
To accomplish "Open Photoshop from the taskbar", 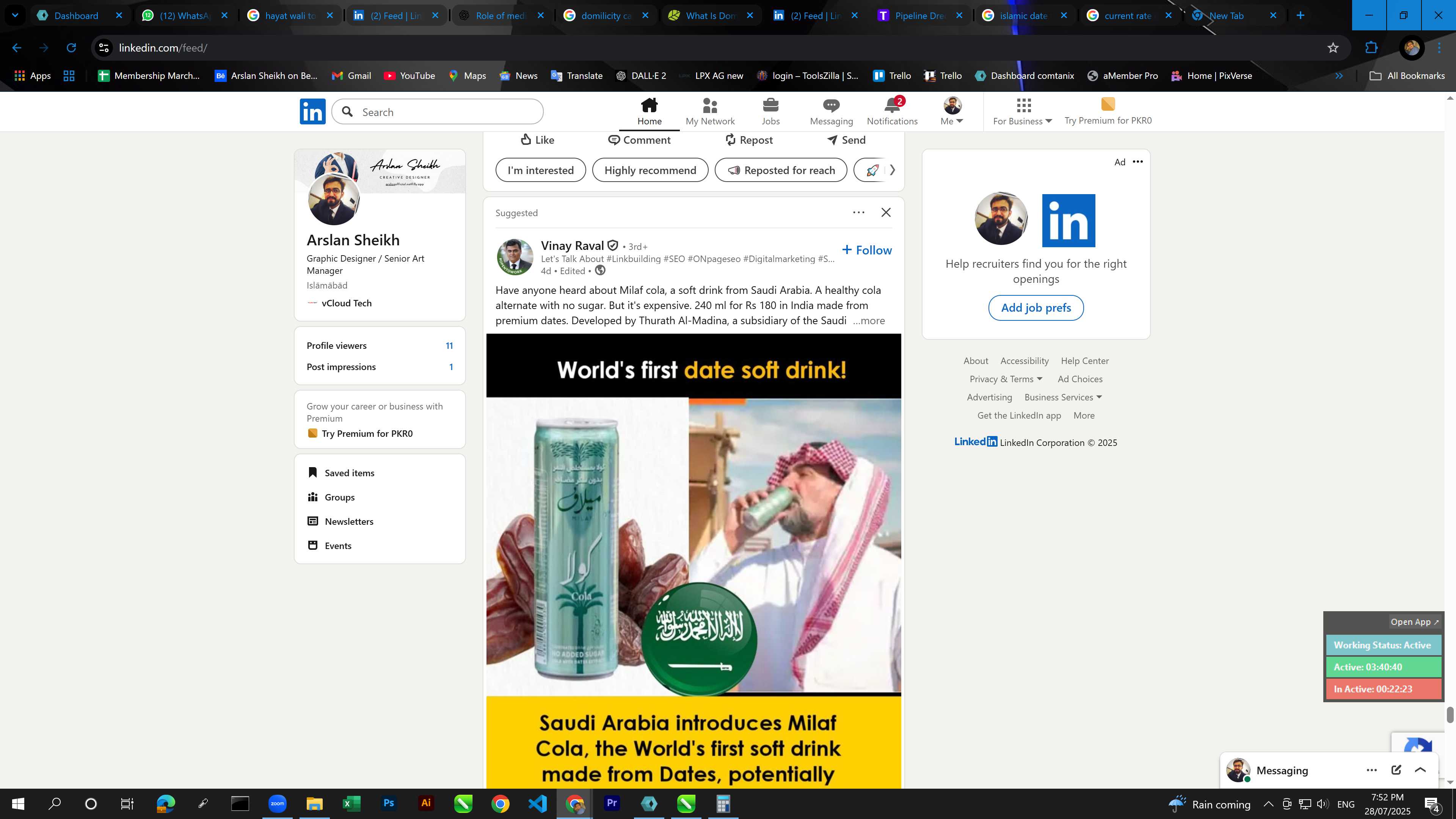I will (388, 804).
